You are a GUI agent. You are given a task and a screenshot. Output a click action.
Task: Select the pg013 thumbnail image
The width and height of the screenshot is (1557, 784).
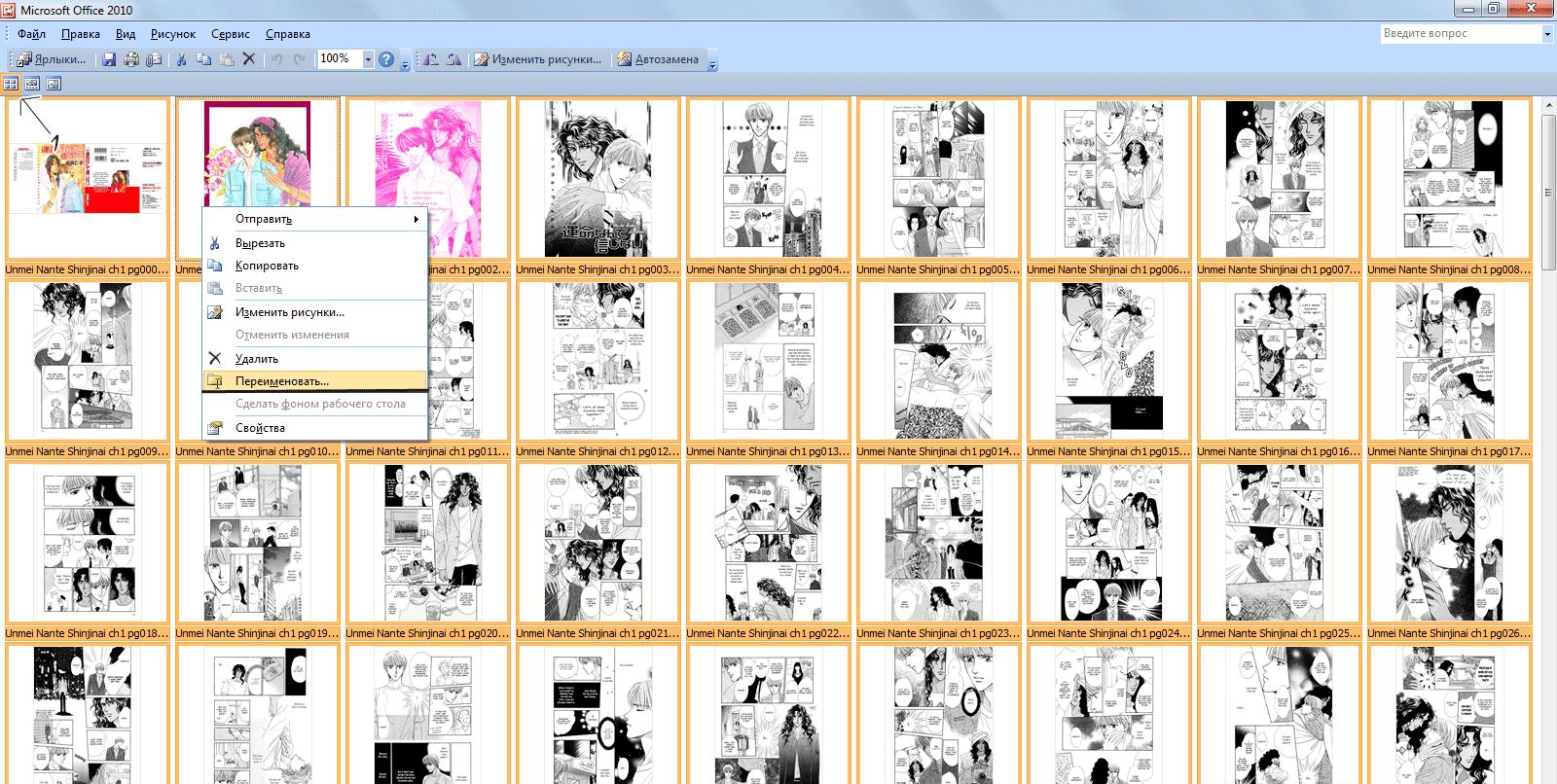coord(768,361)
